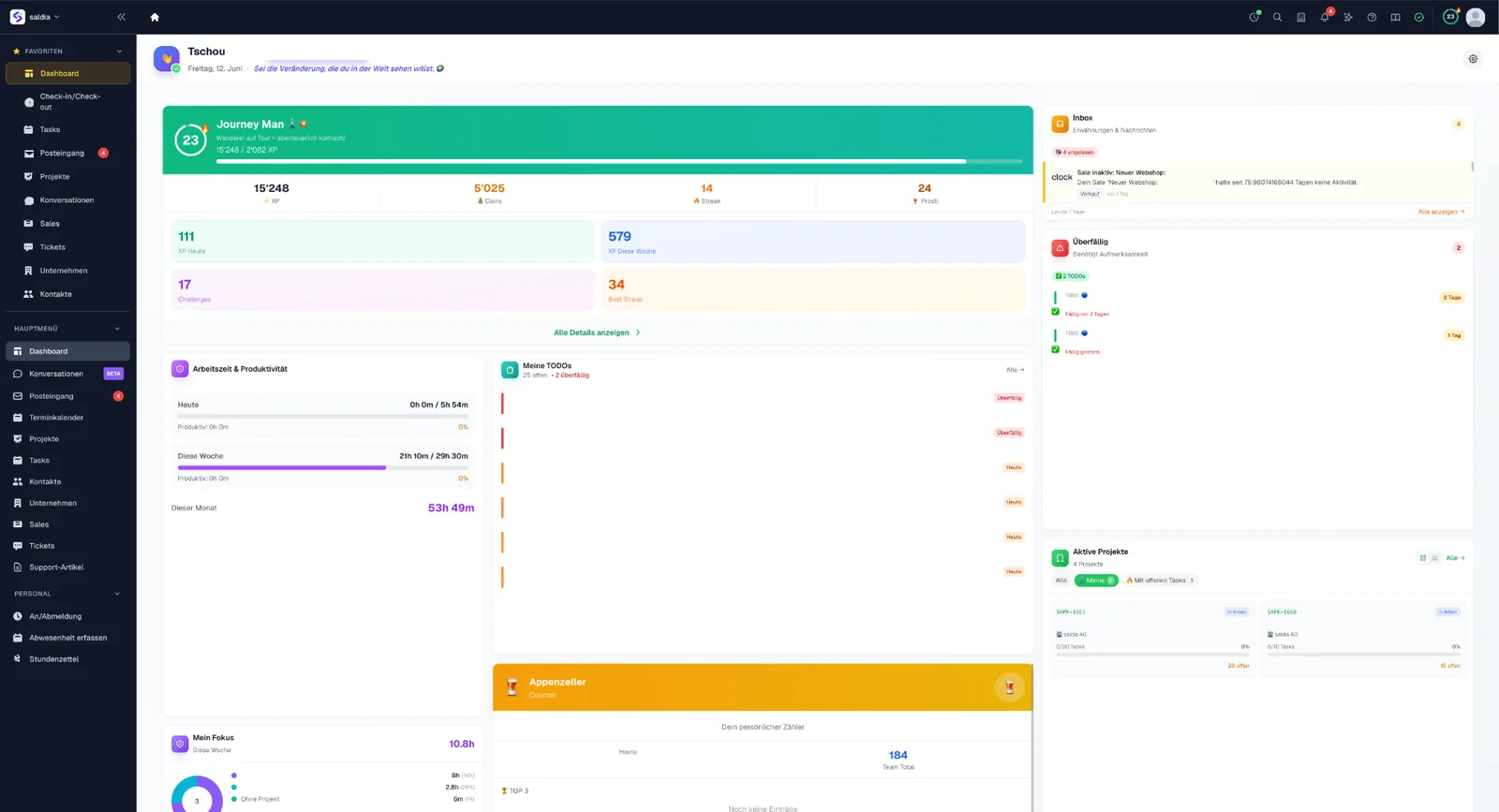Click the Arbeitszeit & Produktivität purple icon
1499x812 pixels.
pyautogui.click(x=180, y=369)
